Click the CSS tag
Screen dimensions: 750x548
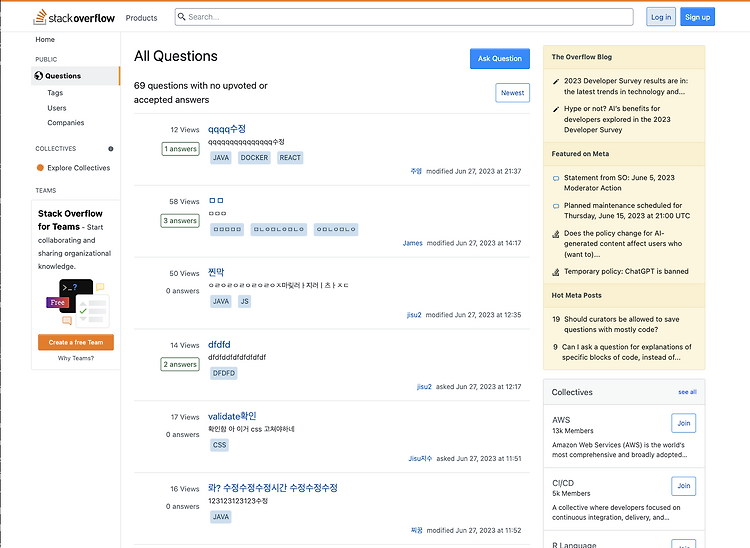(220, 445)
